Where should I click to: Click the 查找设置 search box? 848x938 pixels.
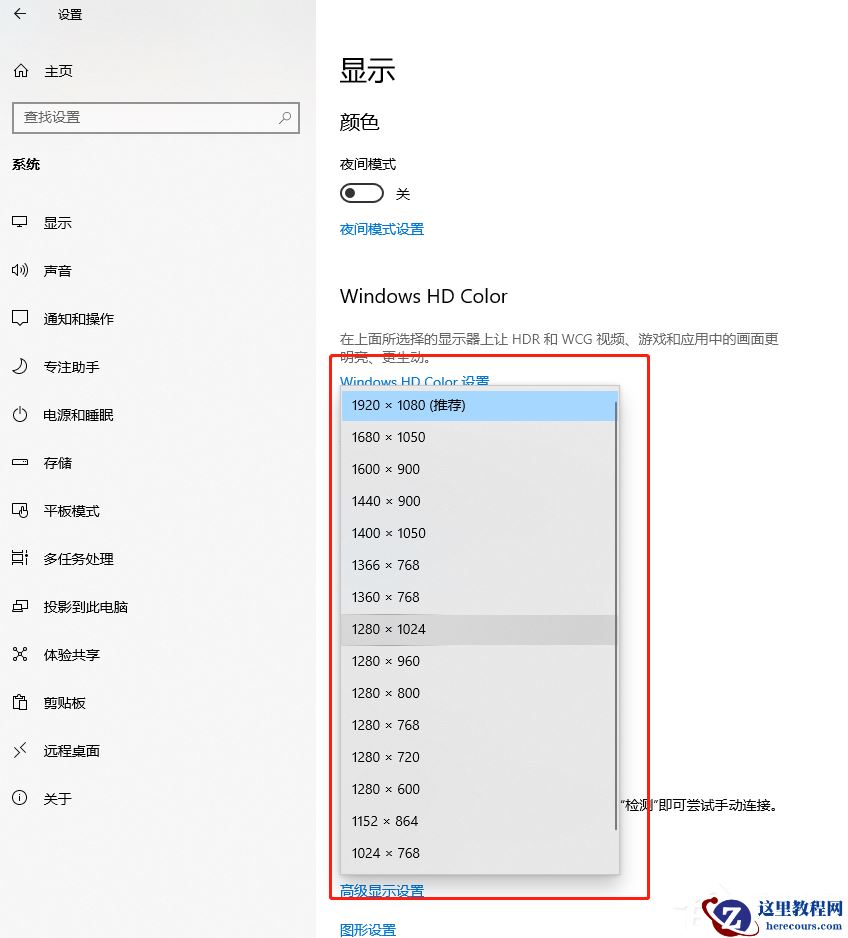pyautogui.click(x=155, y=118)
